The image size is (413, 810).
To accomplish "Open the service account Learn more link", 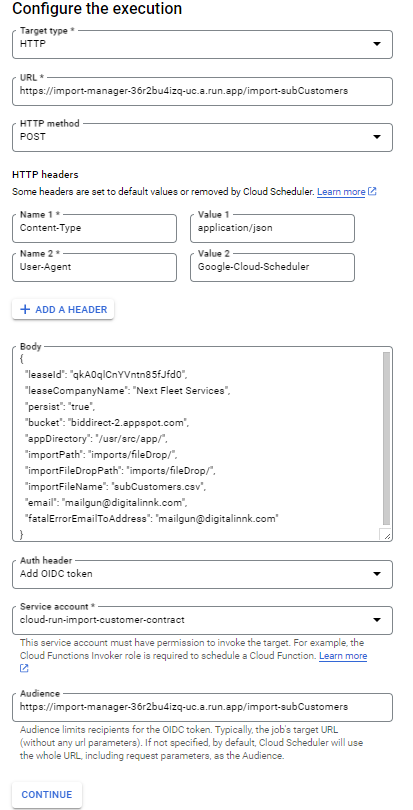I will coord(343,656).
